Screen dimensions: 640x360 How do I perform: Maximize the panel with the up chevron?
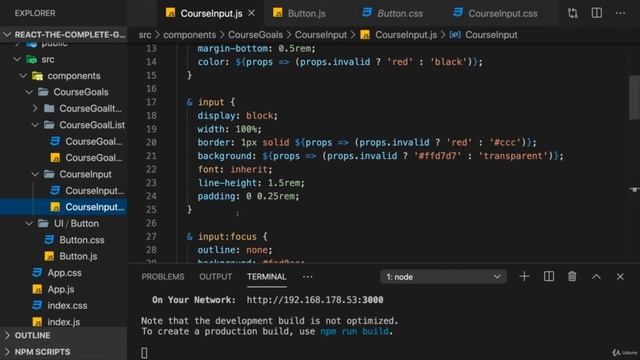click(x=596, y=277)
